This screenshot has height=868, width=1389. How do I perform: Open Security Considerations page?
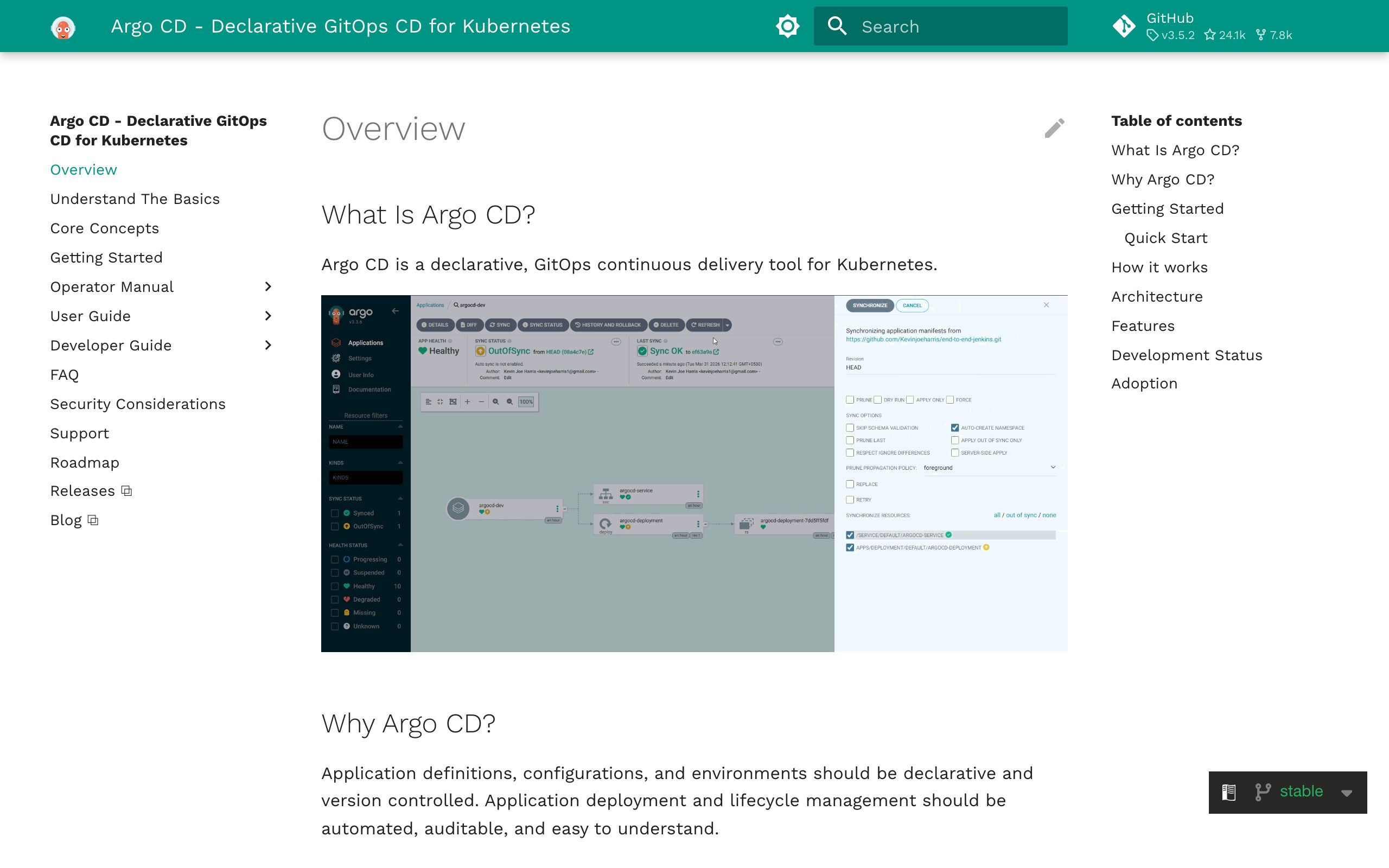pos(138,404)
